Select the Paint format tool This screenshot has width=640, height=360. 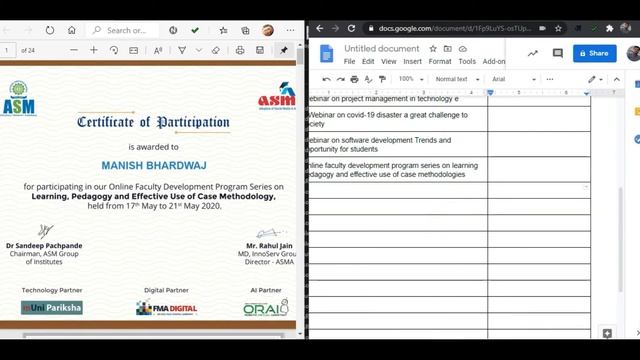[382, 79]
